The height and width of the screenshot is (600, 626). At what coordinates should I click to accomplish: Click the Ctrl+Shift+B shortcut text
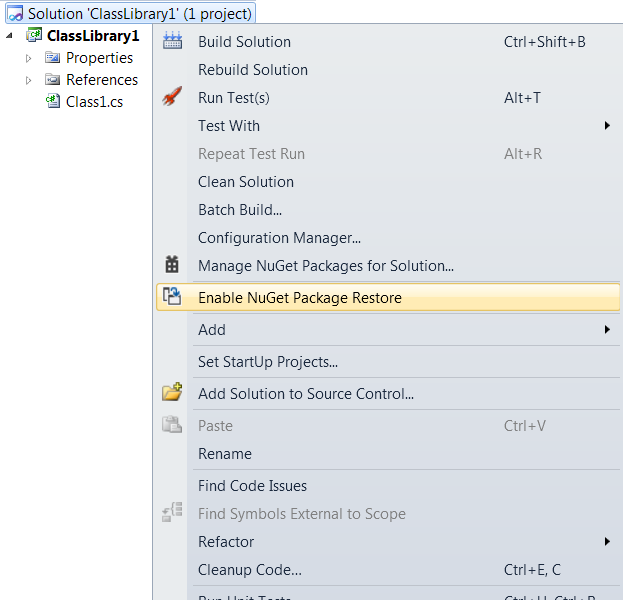[545, 42]
